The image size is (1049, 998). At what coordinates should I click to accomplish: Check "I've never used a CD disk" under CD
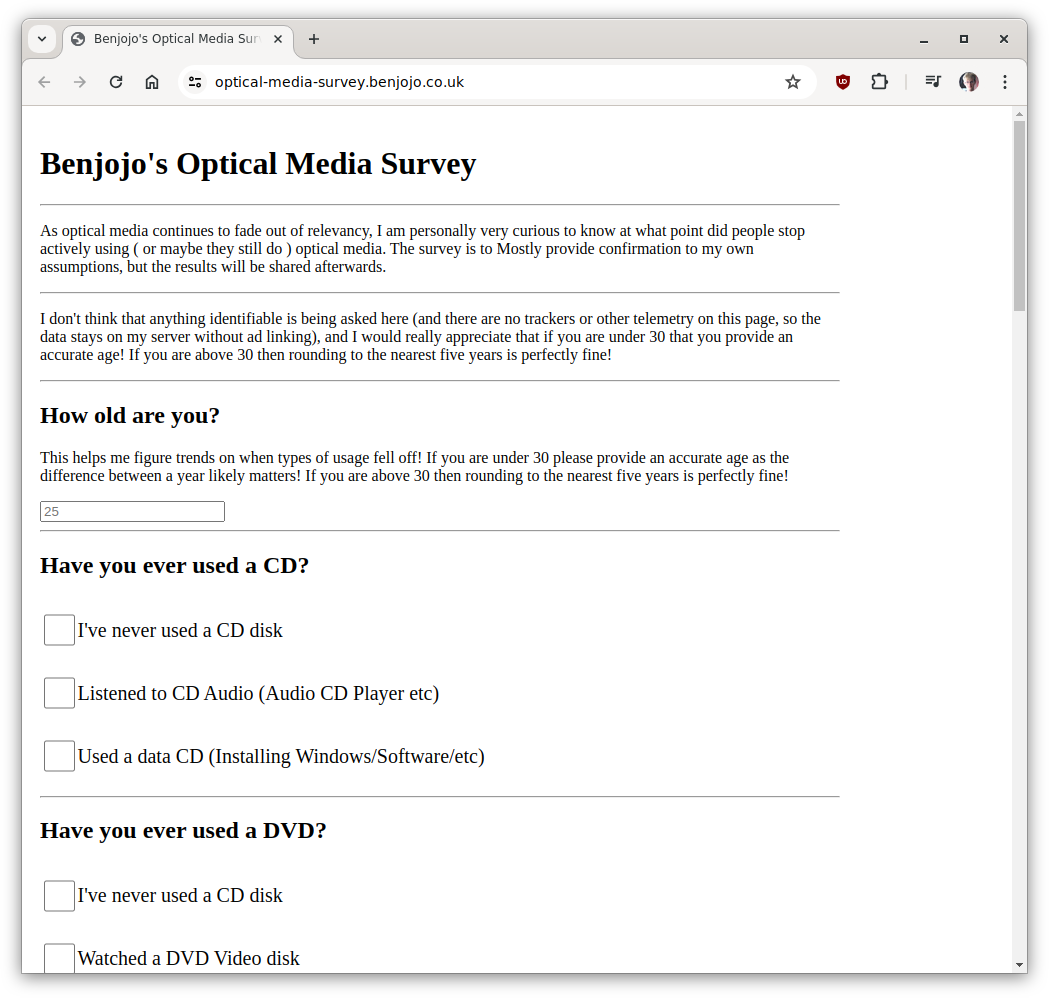click(59, 630)
